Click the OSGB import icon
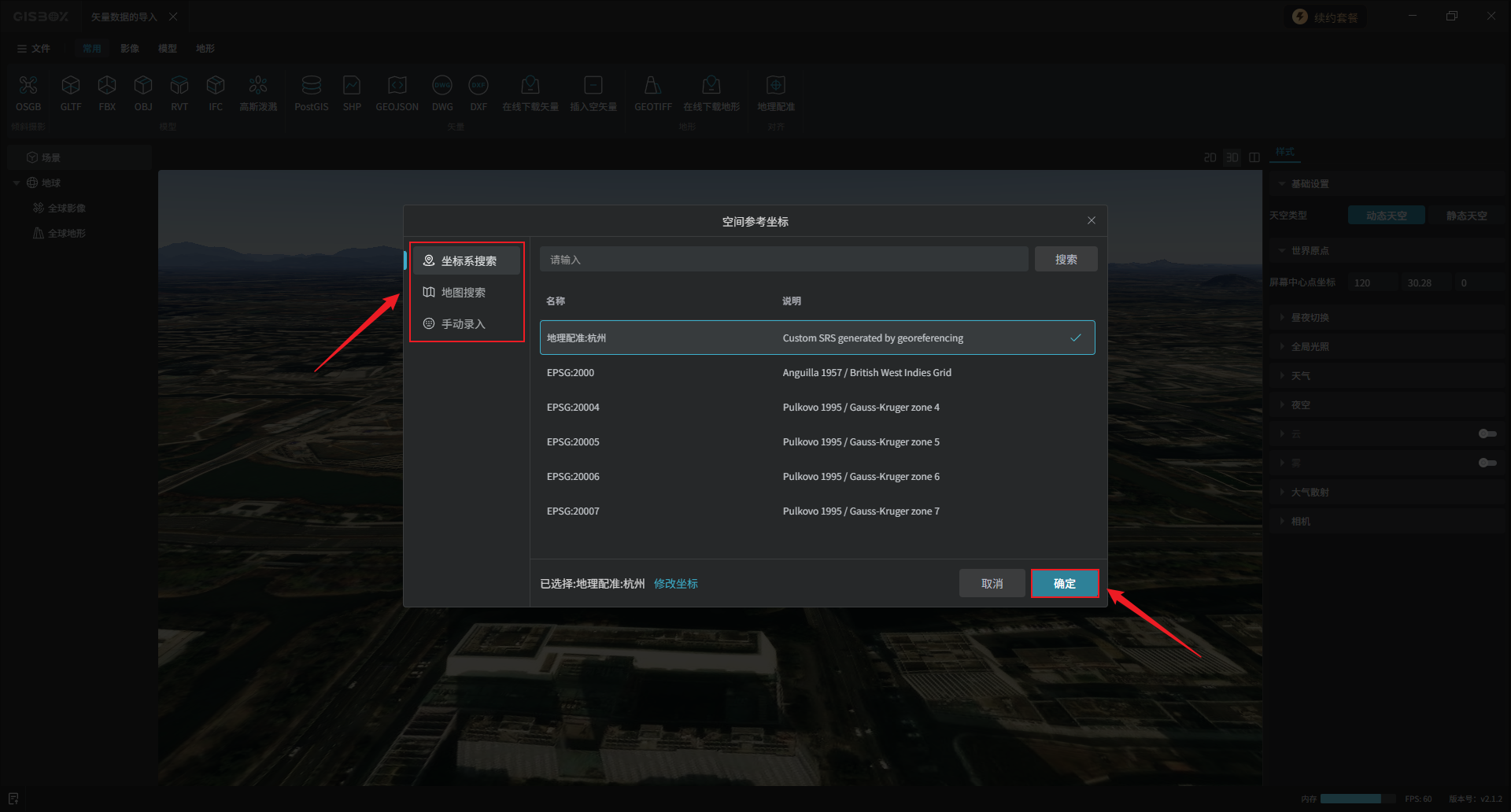Viewport: 1511px width, 812px height. (x=28, y=87)
